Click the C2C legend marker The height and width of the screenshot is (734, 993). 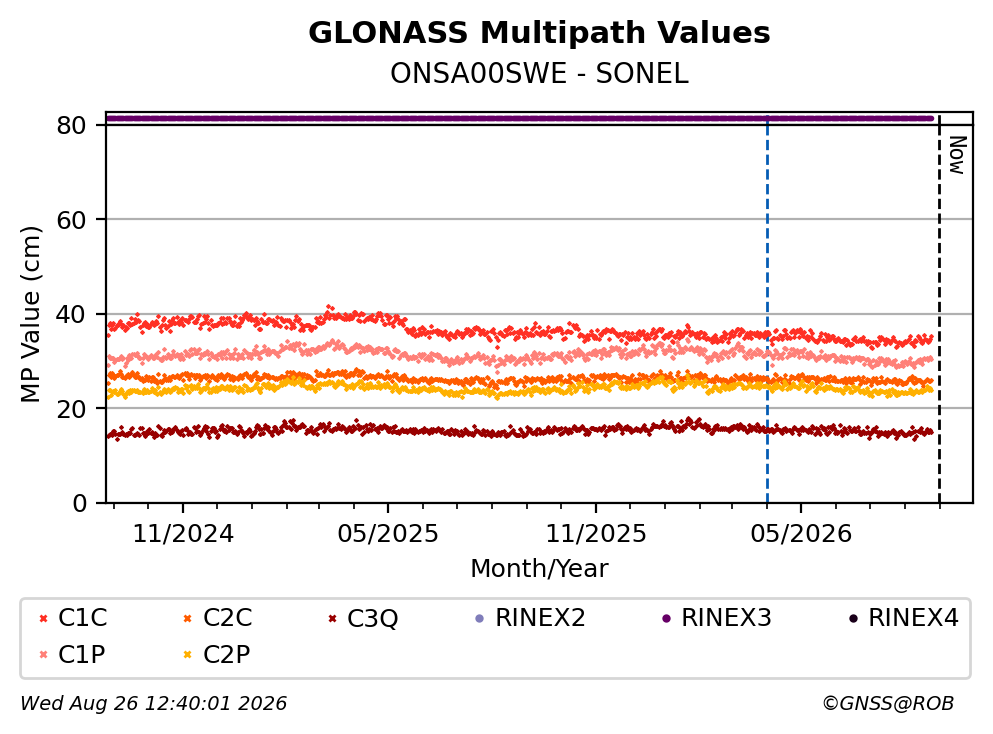tap(187, 619)
